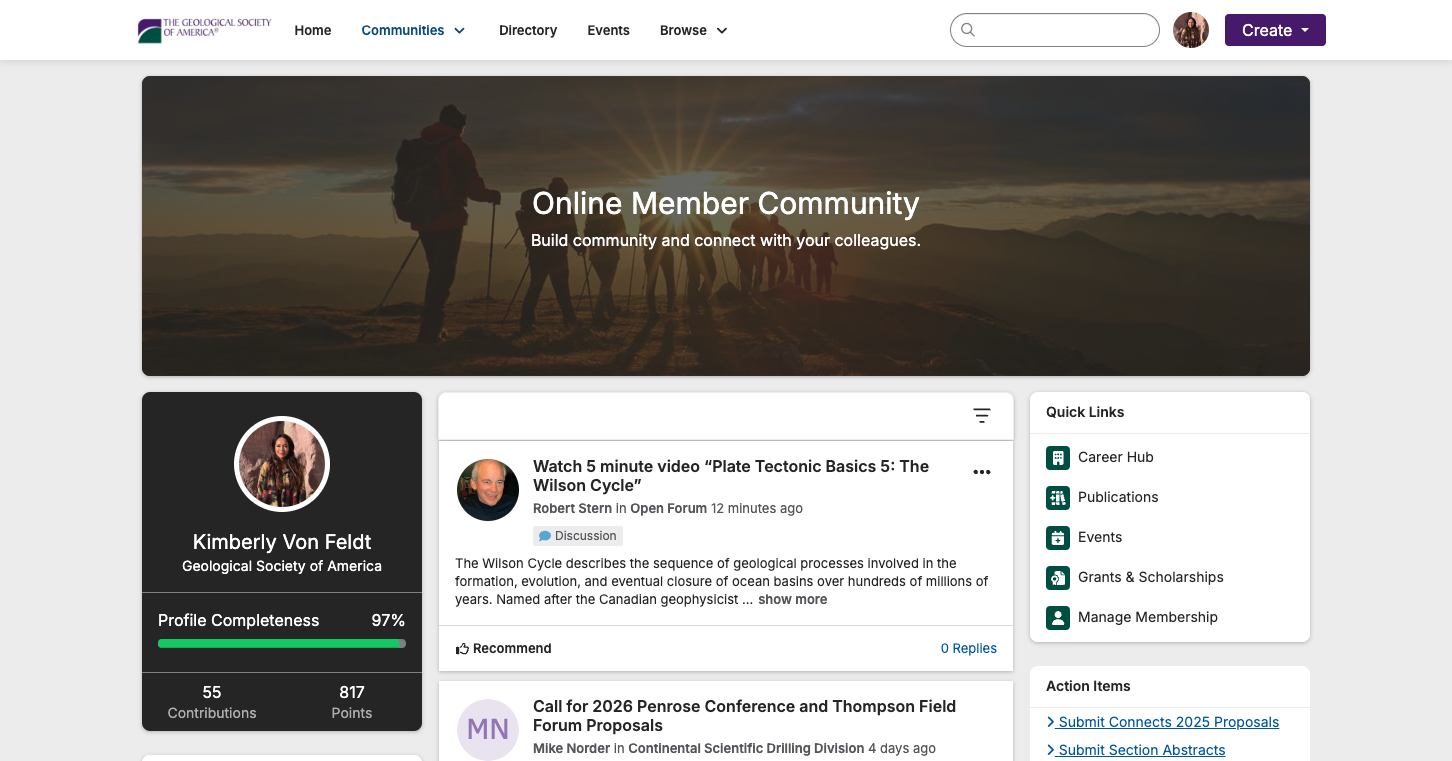Open the three-dot menu on Wilson Cycle post
This screenshot has height=761, width=1452.
tap(982, 472)
